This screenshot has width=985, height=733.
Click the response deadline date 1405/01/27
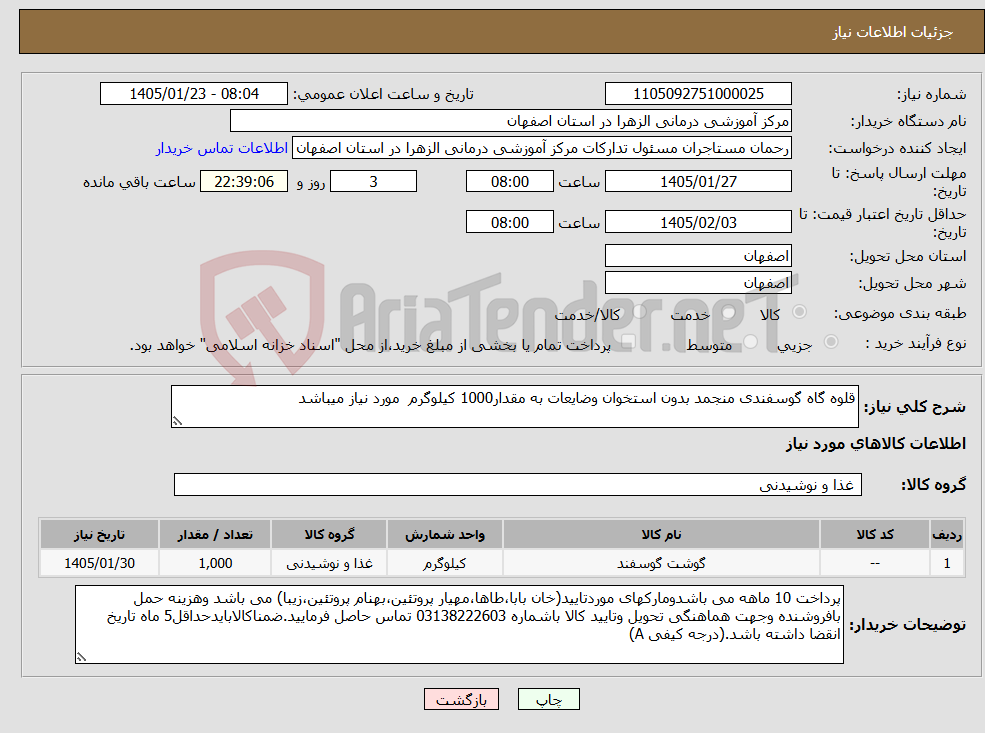pyautogui.click(x=698, y=182)
